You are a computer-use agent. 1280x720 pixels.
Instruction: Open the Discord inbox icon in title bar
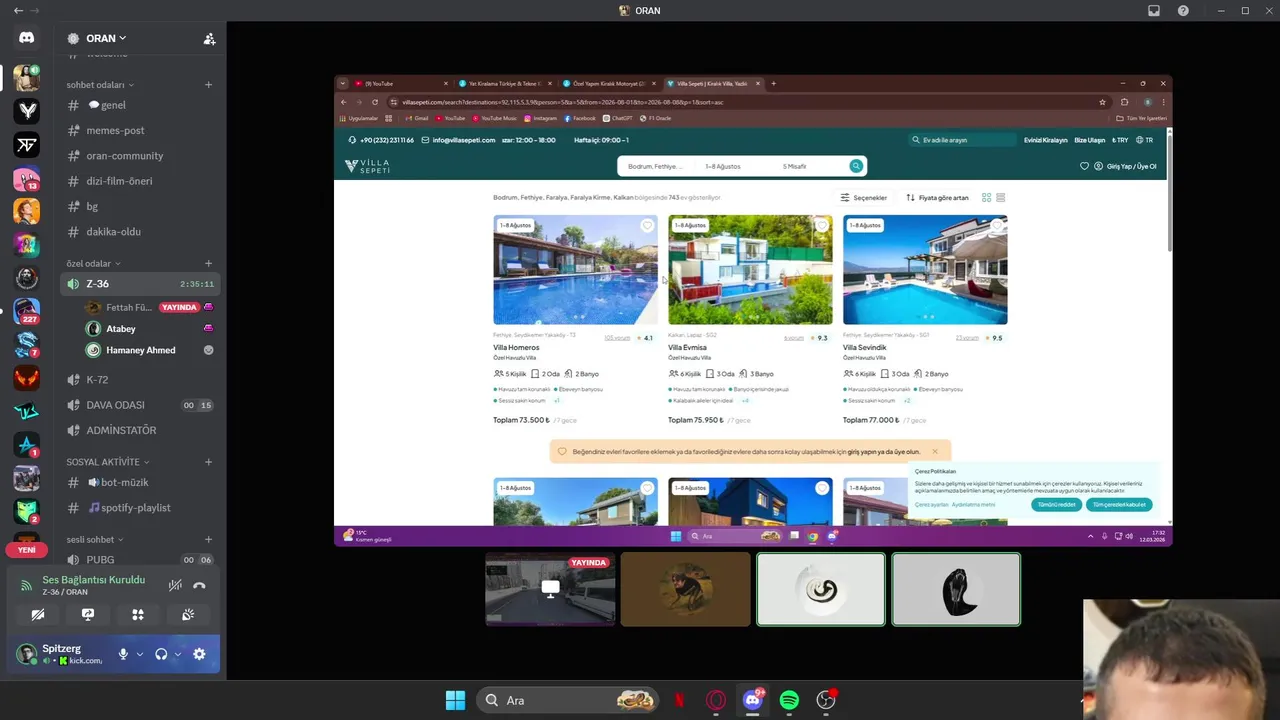pos(1154,11)
